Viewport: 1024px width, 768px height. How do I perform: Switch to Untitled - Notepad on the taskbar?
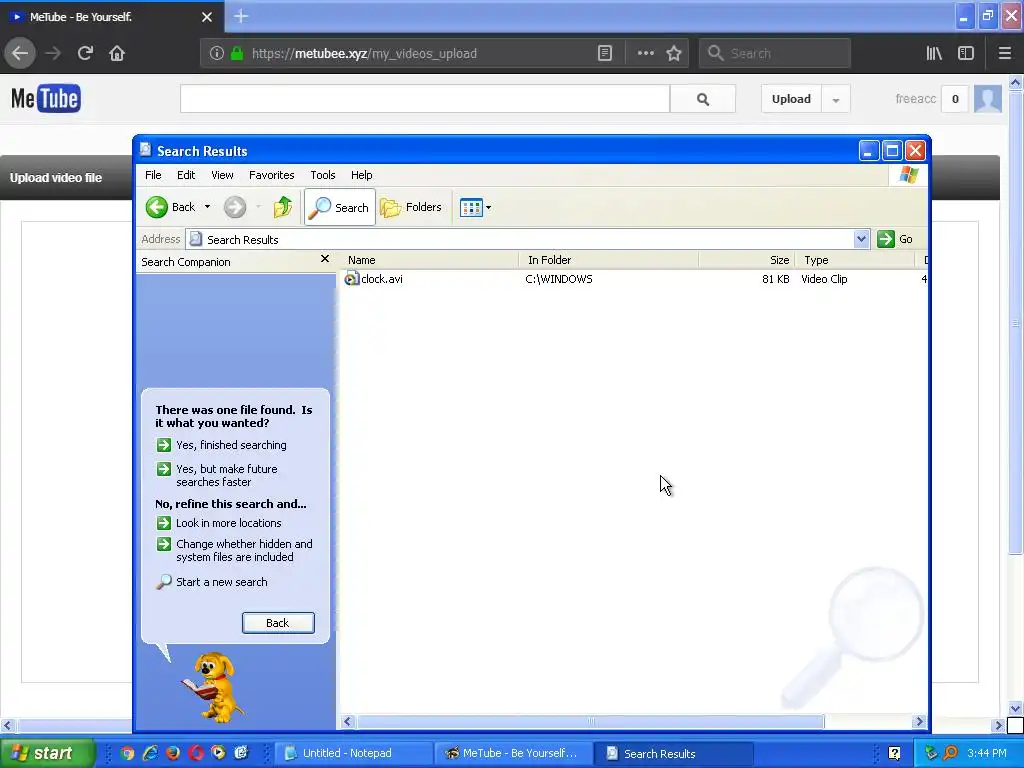pyautogui.click(x=353, y=753)
